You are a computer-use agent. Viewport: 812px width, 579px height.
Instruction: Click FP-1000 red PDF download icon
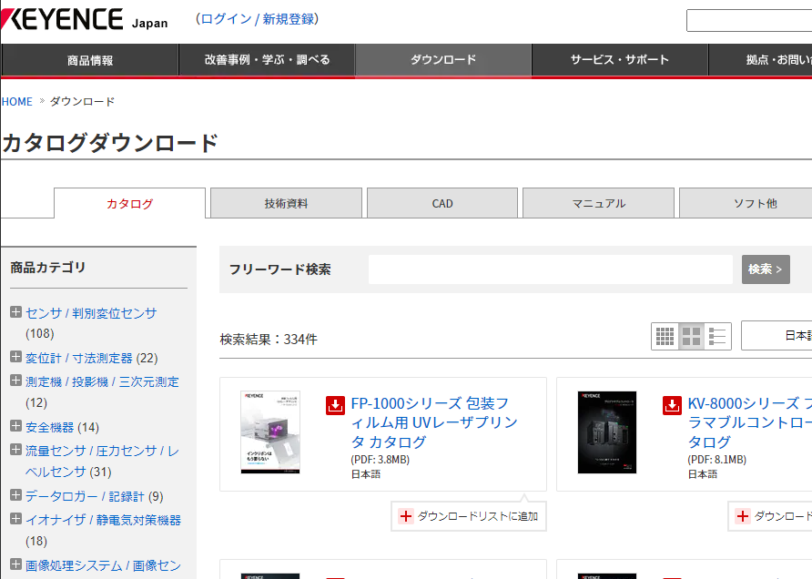(335, 405)
